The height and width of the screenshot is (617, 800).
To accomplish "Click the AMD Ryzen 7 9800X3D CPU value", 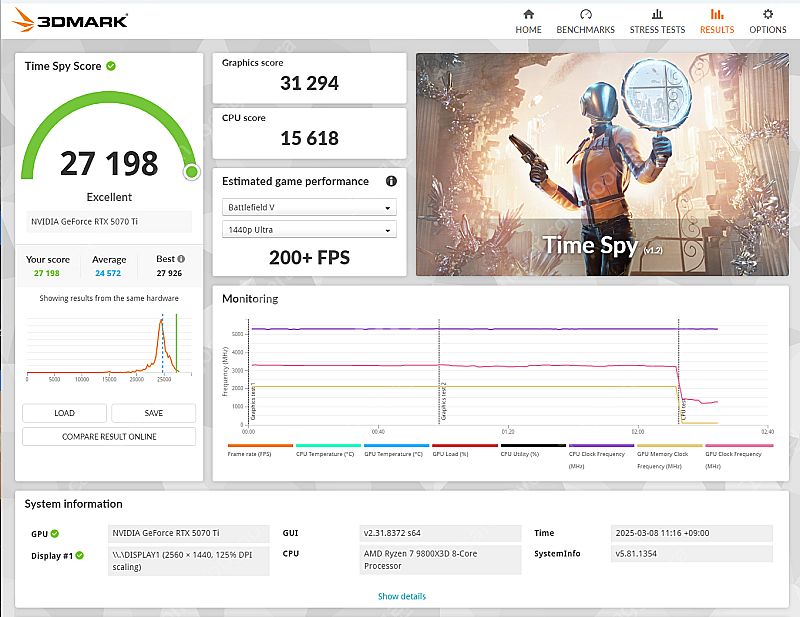I will pos(440,560).
